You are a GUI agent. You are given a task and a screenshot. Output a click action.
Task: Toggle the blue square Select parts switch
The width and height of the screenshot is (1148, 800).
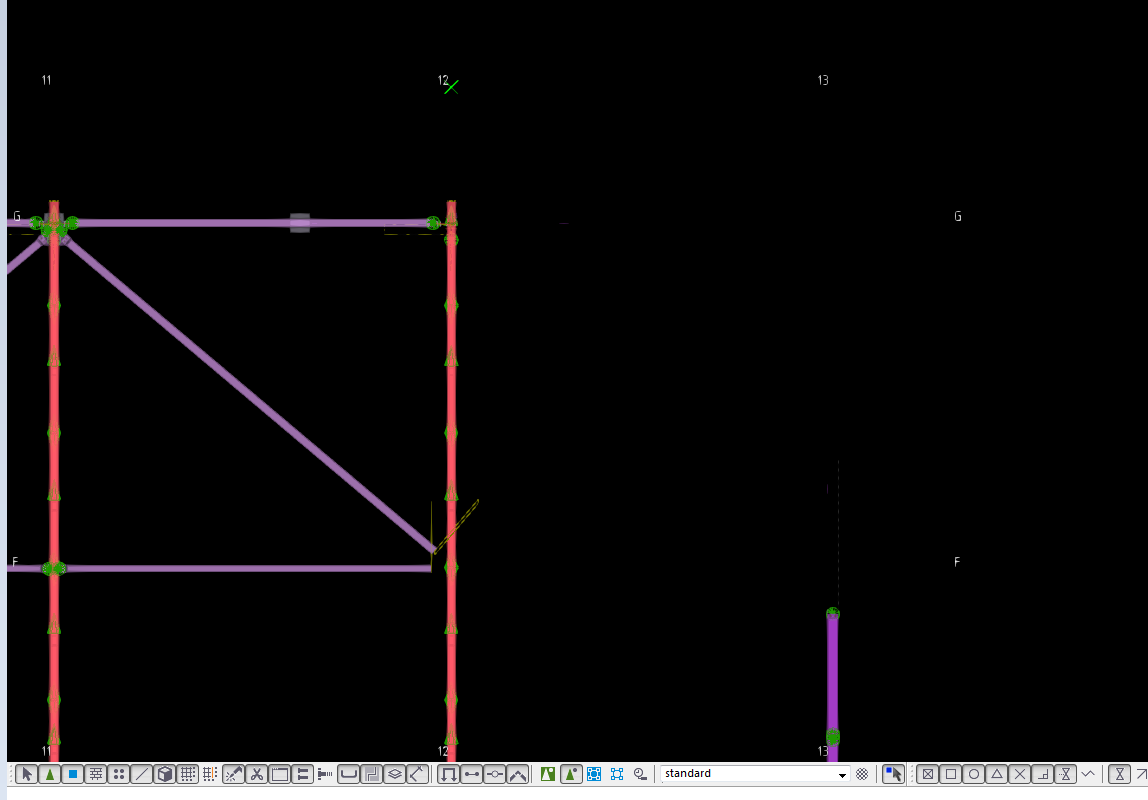click(72, 774)
